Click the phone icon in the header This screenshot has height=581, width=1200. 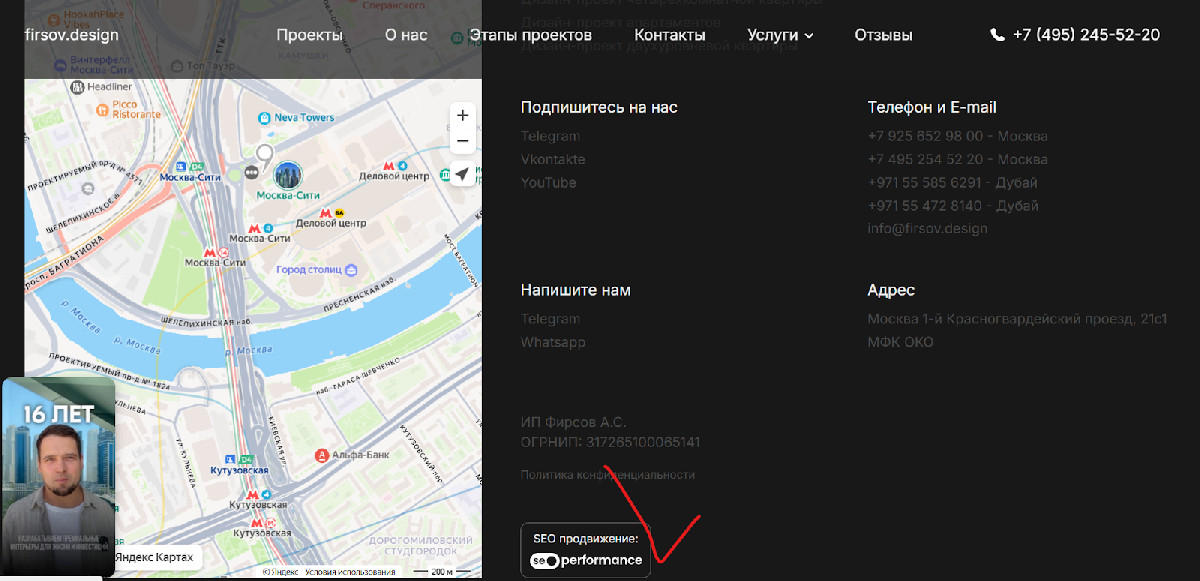[x=997, y=35]
